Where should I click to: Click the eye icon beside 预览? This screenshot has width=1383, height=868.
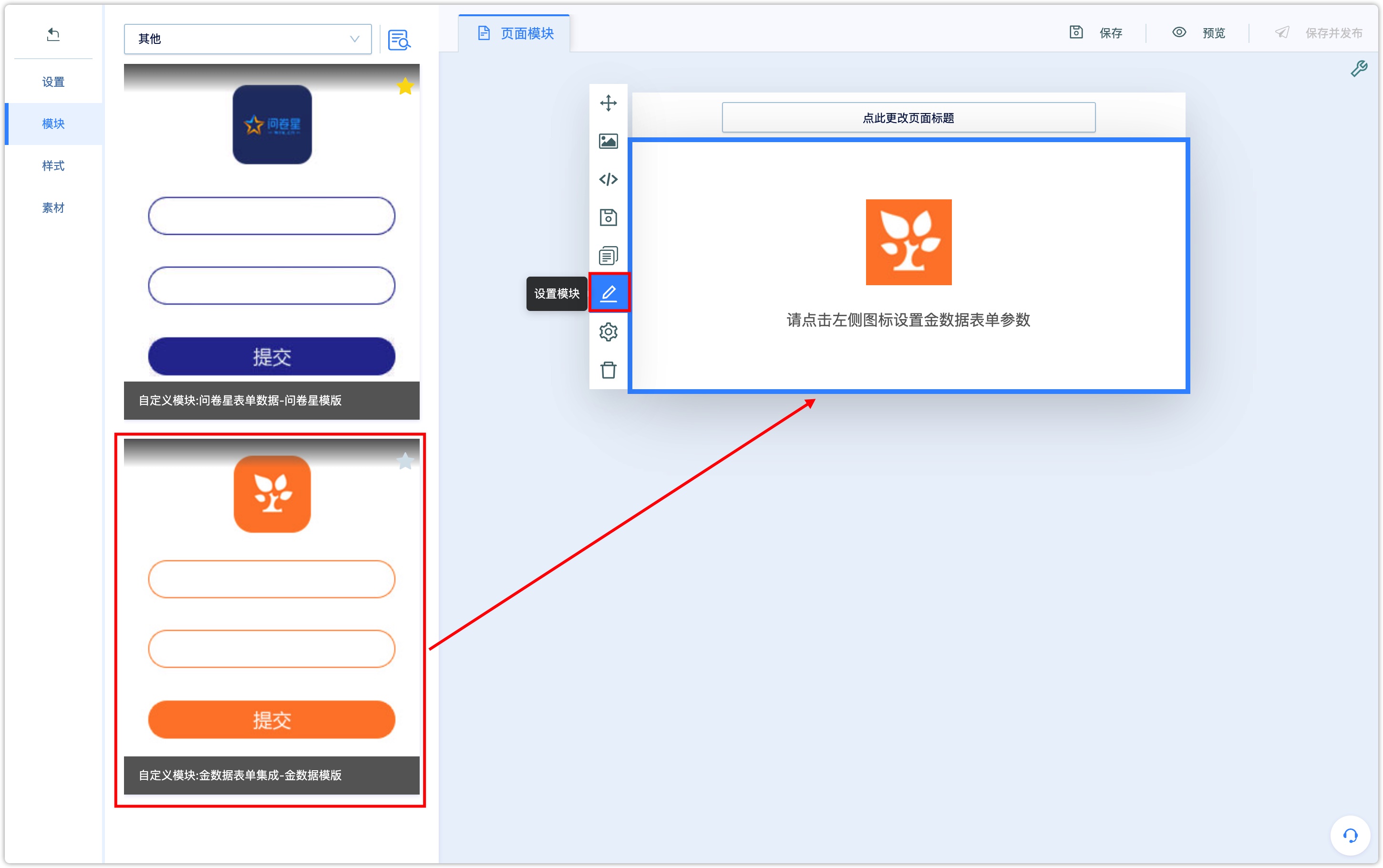[x=1179, y=32]
